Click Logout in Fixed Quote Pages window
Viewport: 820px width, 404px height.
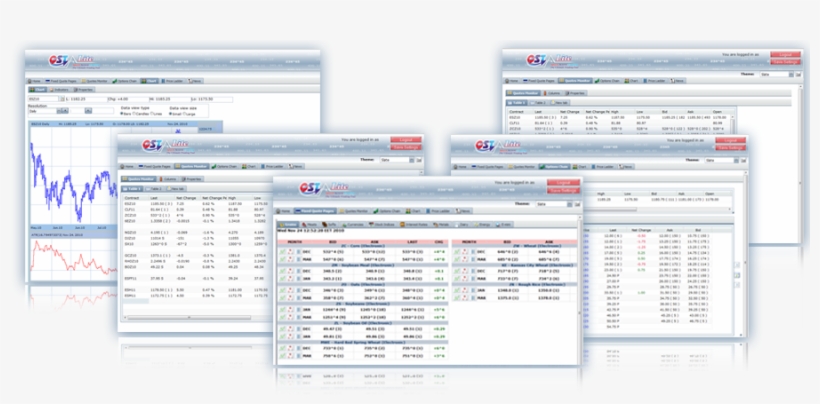[563, 182]
